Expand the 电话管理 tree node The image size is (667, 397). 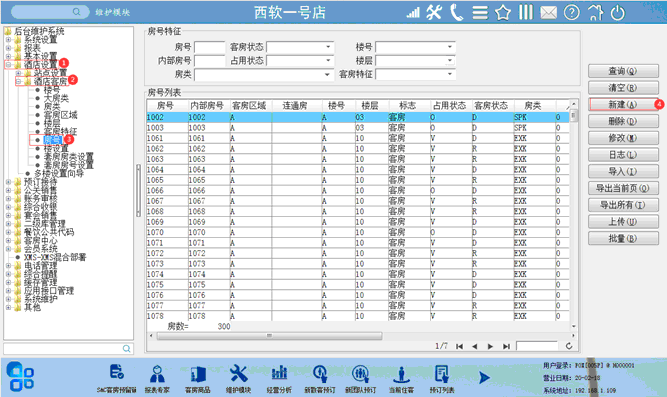point(8,266)
